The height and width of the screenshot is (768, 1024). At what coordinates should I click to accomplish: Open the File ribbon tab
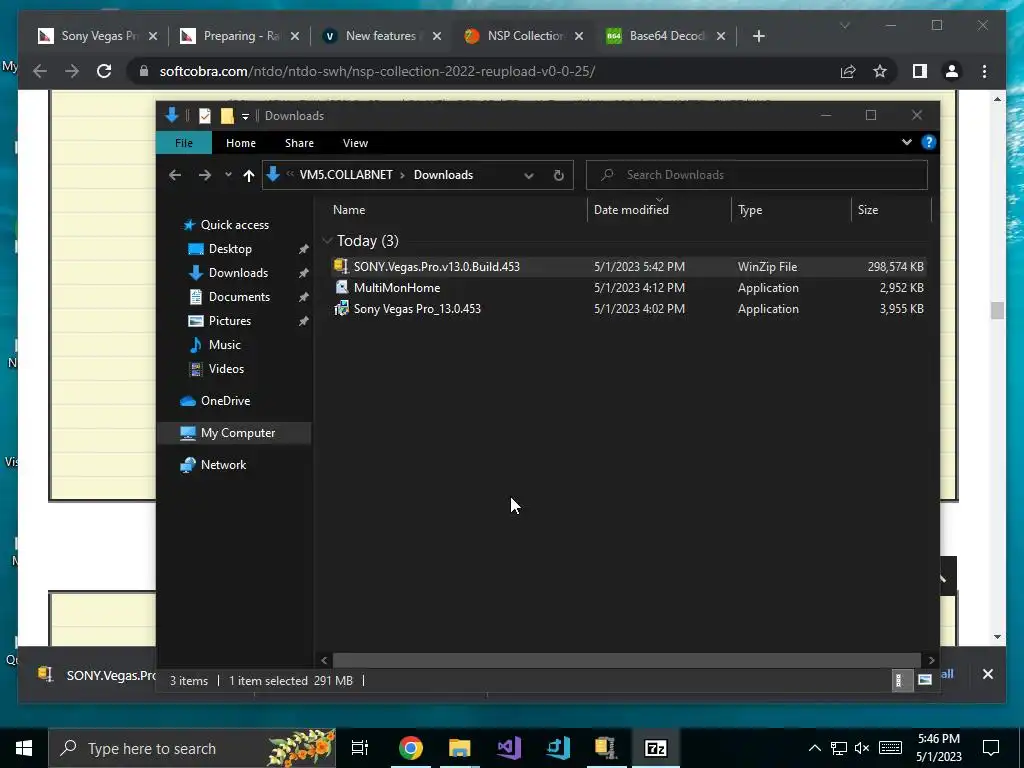coord(184,143)
